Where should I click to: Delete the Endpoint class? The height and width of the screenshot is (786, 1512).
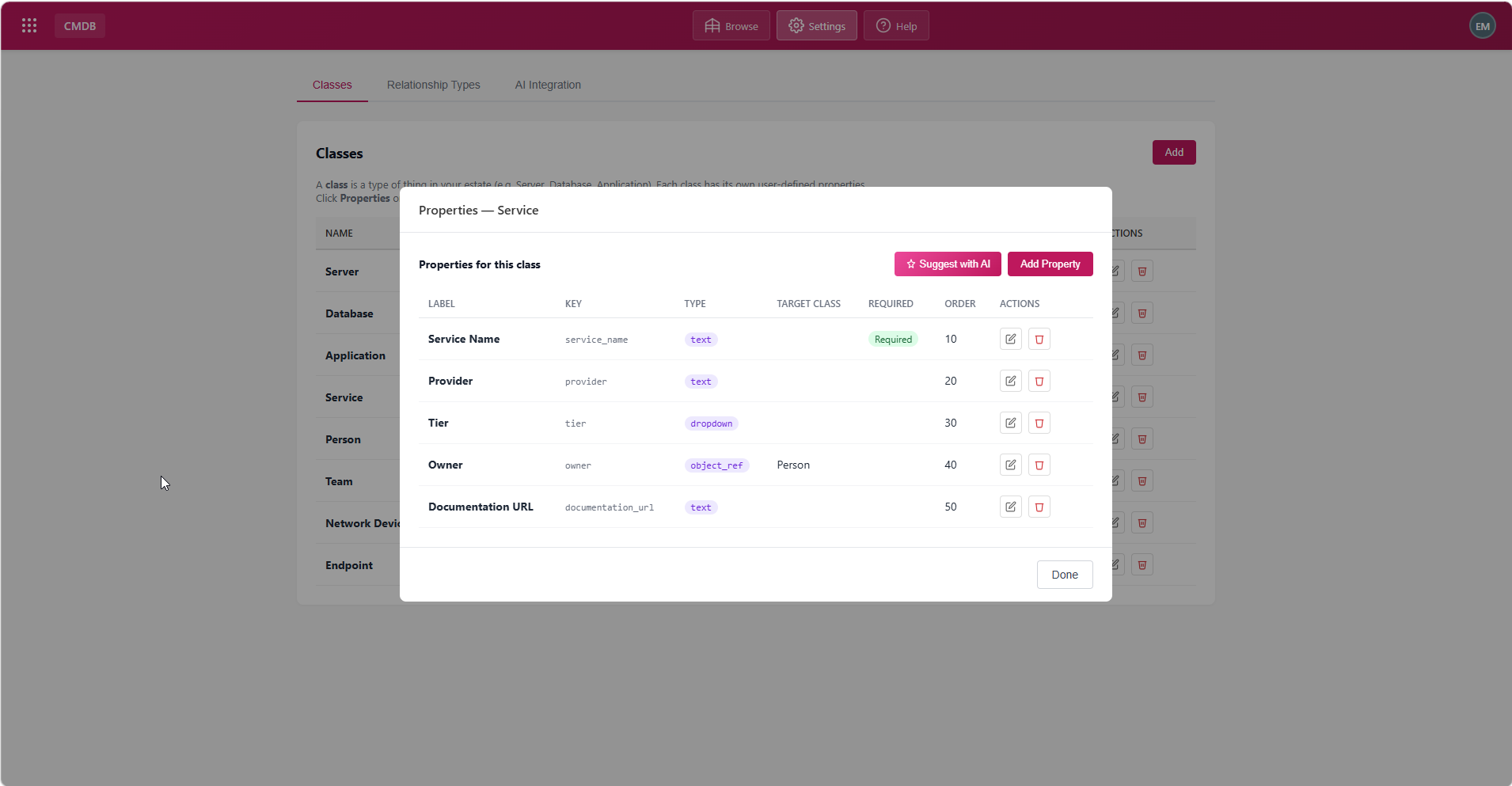click(1142, 564)
